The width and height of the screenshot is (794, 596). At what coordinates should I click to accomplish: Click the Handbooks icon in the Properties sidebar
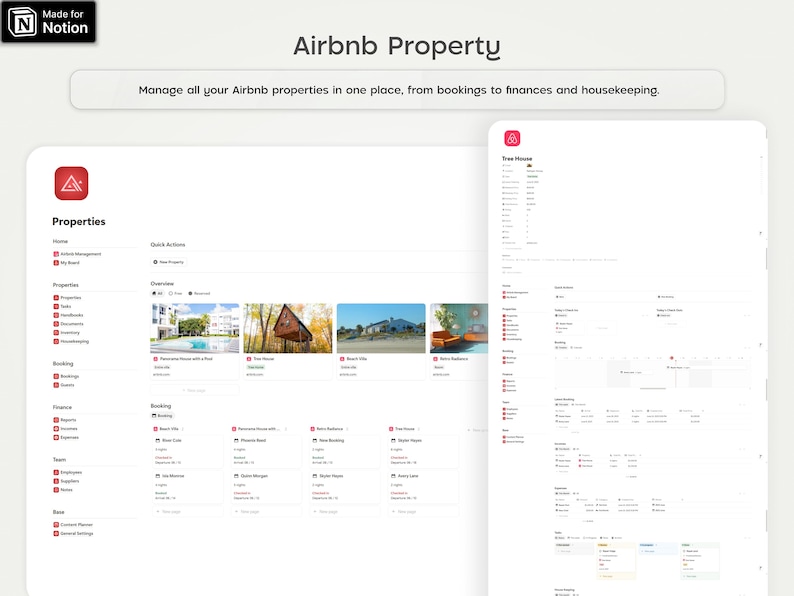pyautogui.click(x=56, y=315)
